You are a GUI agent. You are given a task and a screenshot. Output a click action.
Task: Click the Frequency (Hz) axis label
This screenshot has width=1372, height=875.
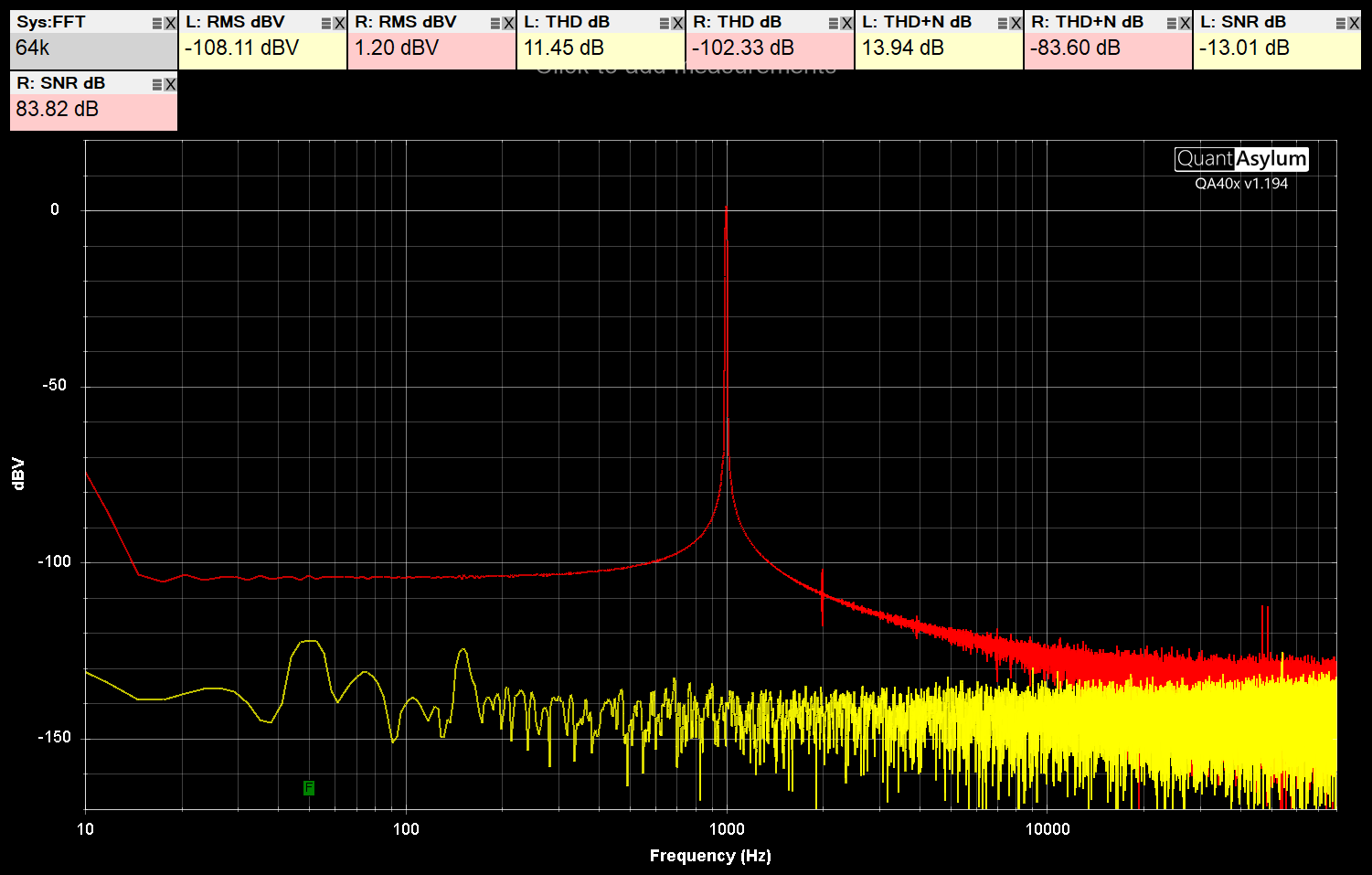click(x=710, y=856)
